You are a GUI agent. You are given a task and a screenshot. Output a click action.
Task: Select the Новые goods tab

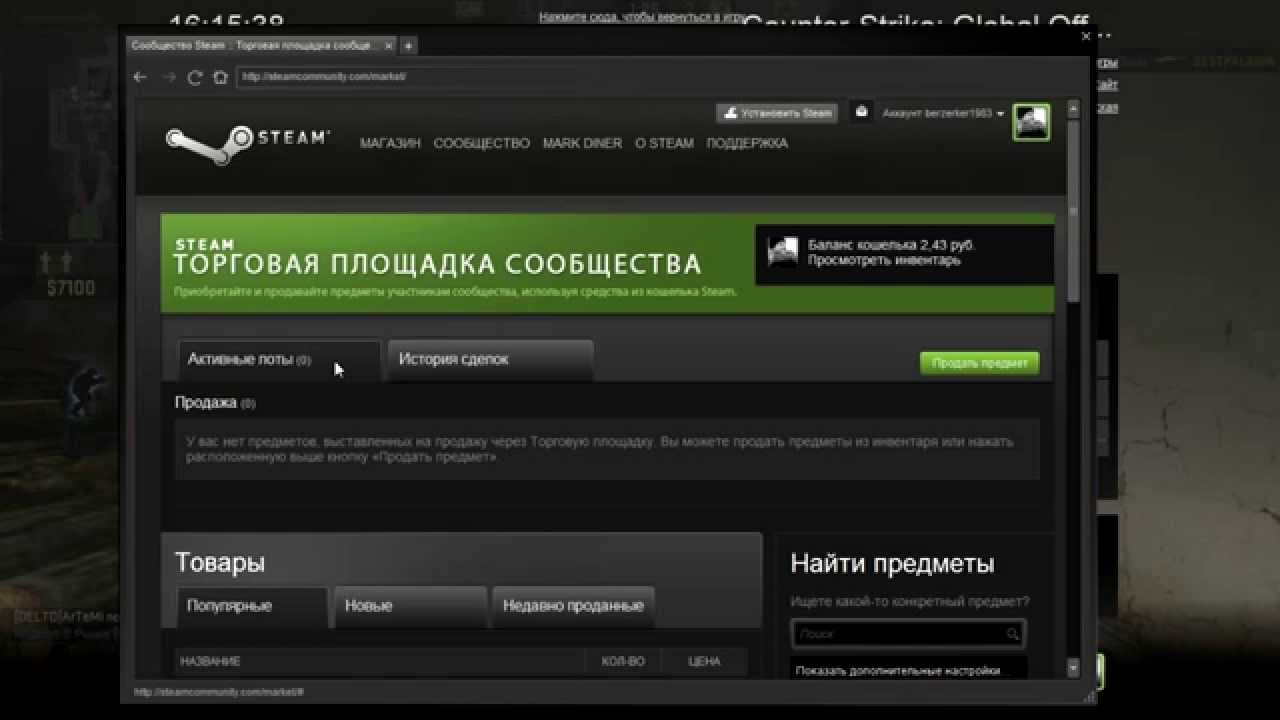pos(410,606)
